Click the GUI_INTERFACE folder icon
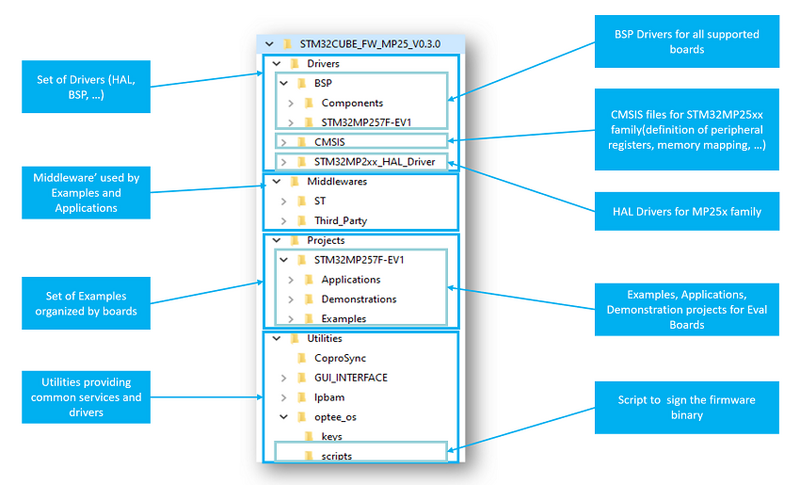800x485 pixels. point(302,378)
